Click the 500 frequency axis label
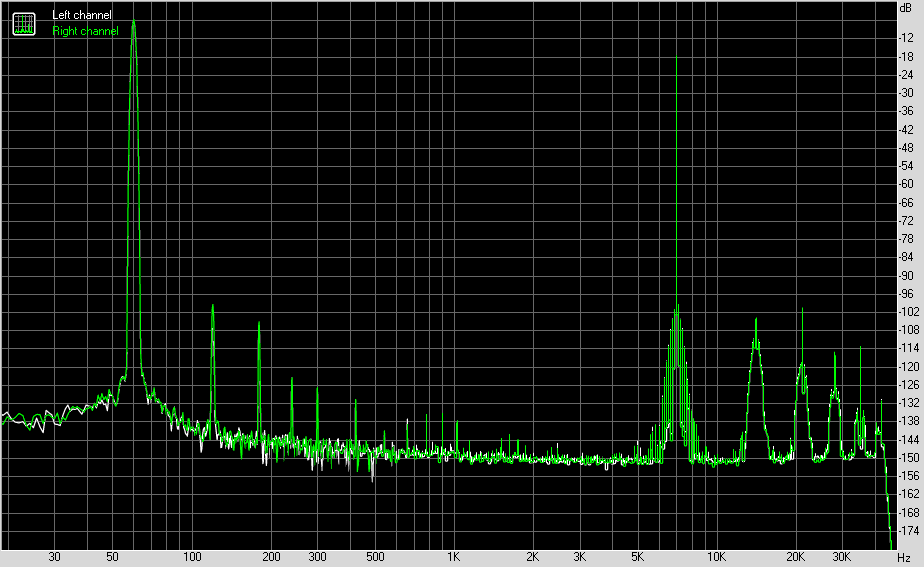 tap(375, 557)
